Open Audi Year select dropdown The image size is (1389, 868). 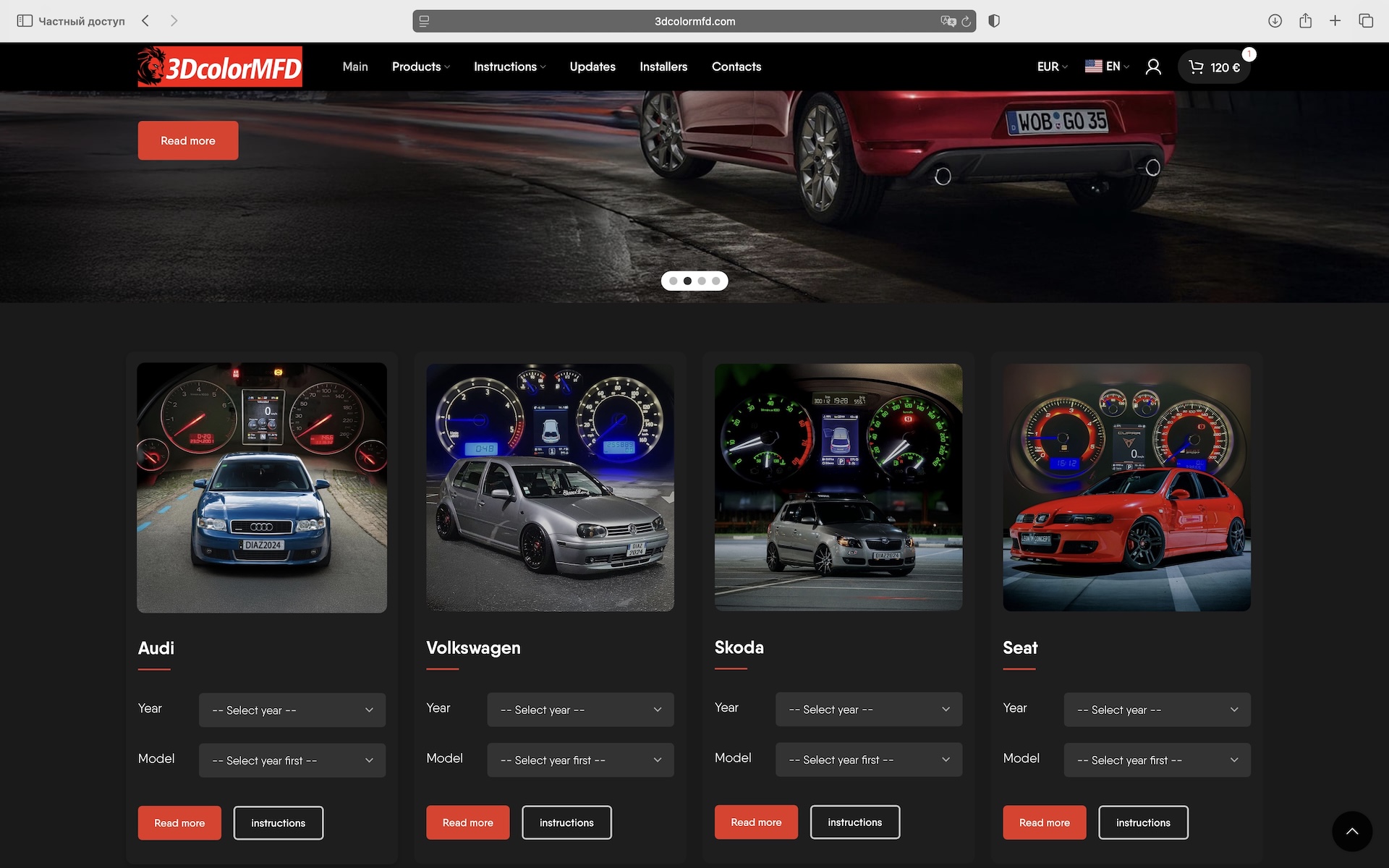coord(292,710)
